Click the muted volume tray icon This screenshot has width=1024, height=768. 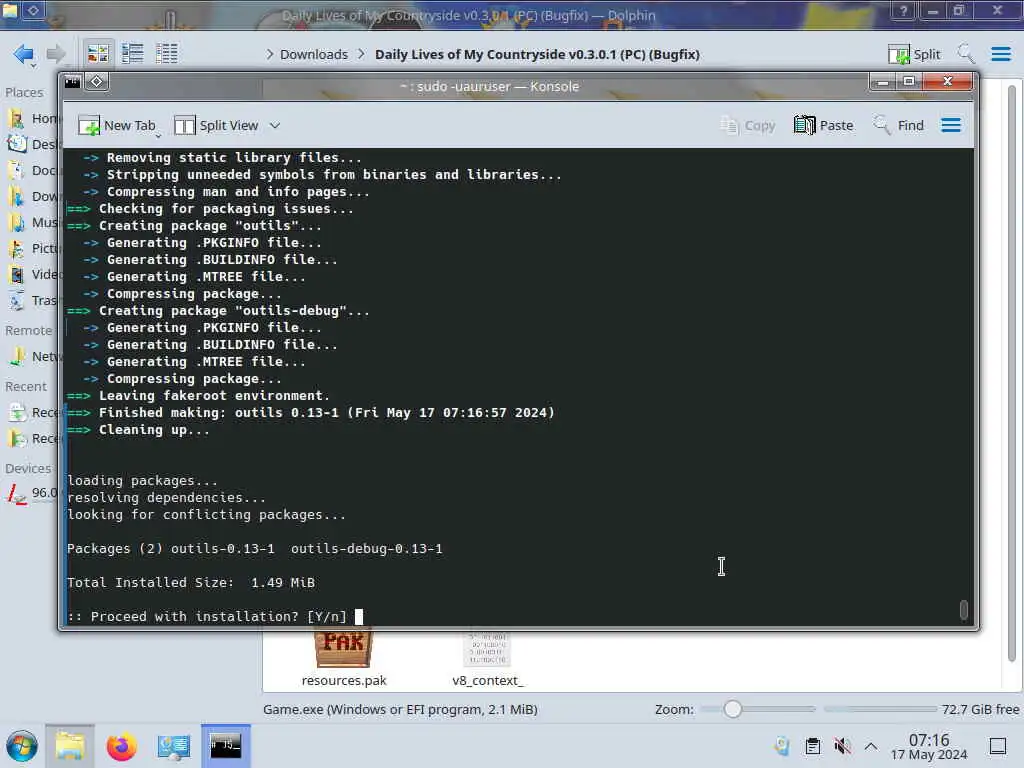tap(842, 746)
